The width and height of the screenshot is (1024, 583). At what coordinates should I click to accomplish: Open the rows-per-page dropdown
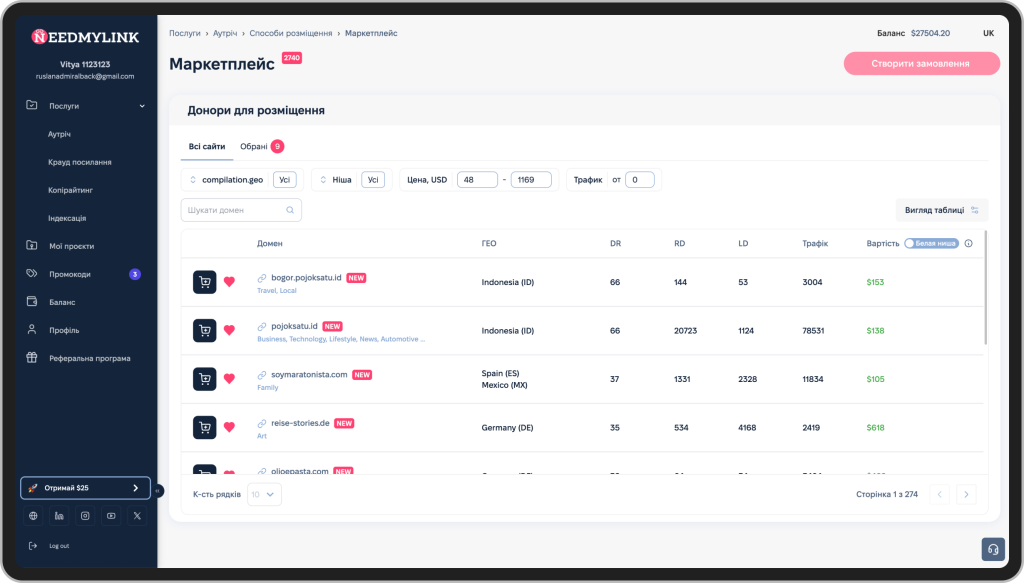[264, 494]
